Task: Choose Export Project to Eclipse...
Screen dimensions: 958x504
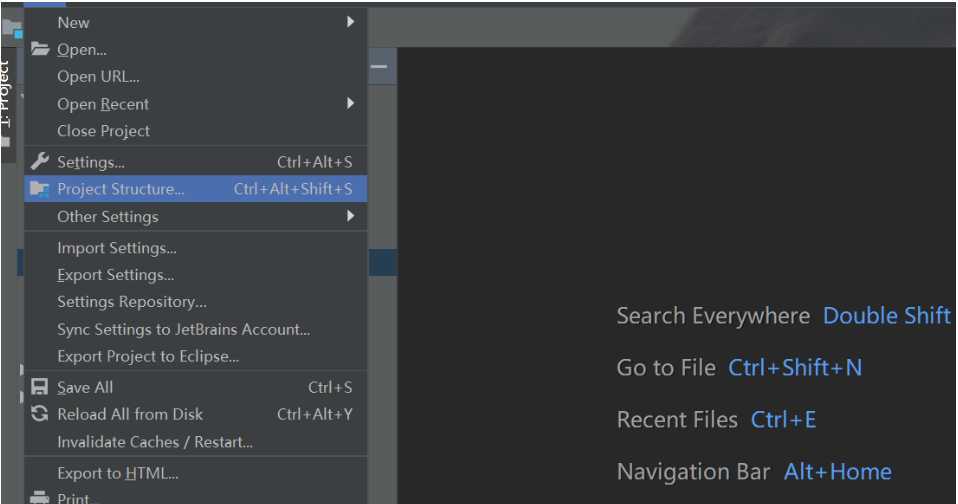Action: click(x=196, y=356)
